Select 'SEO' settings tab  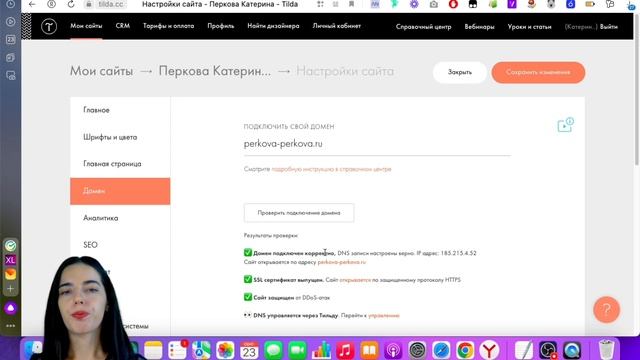click(x=120, y=245)
